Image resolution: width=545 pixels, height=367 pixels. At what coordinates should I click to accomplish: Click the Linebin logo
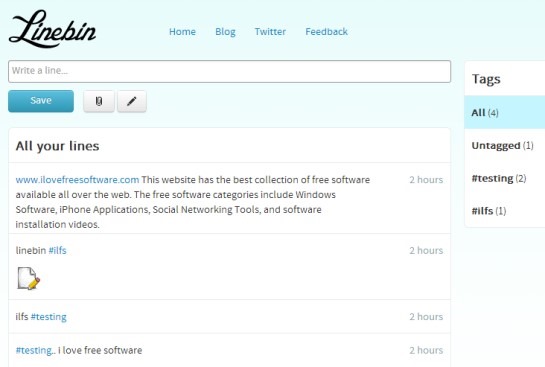pyautogui.click(x=52, y=29)
